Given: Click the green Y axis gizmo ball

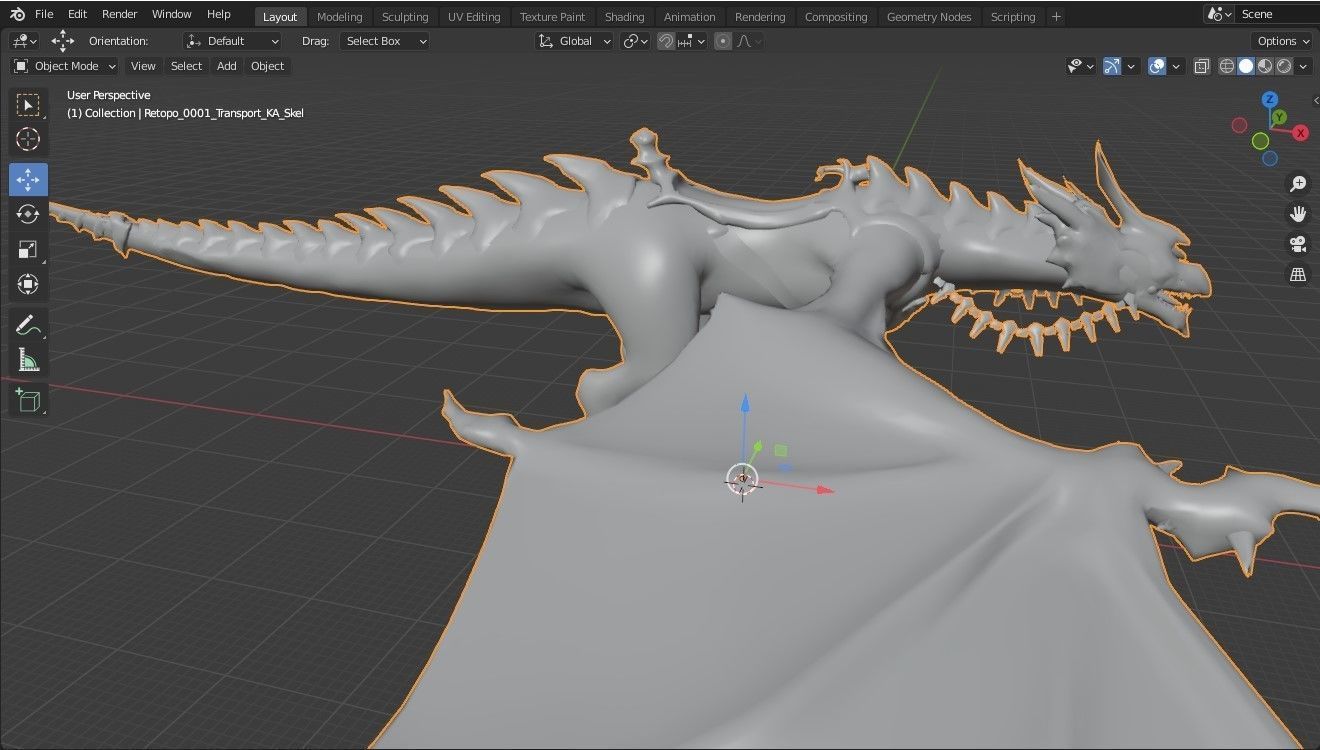Looking at the screenshot, I should point(1280,117).
